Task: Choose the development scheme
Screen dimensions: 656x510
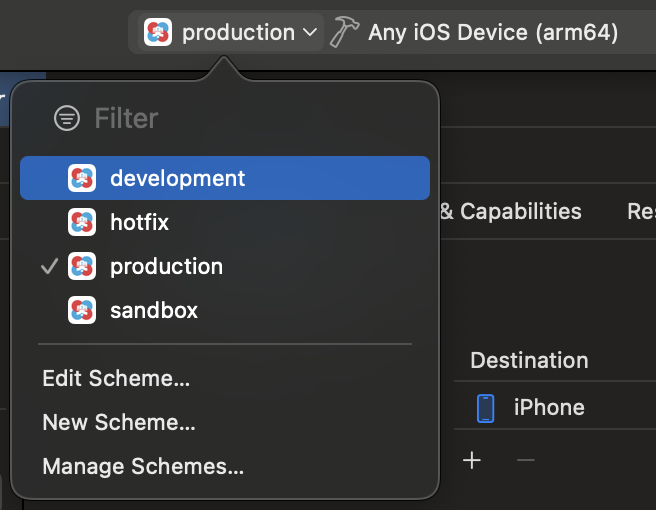Action: 225,178
